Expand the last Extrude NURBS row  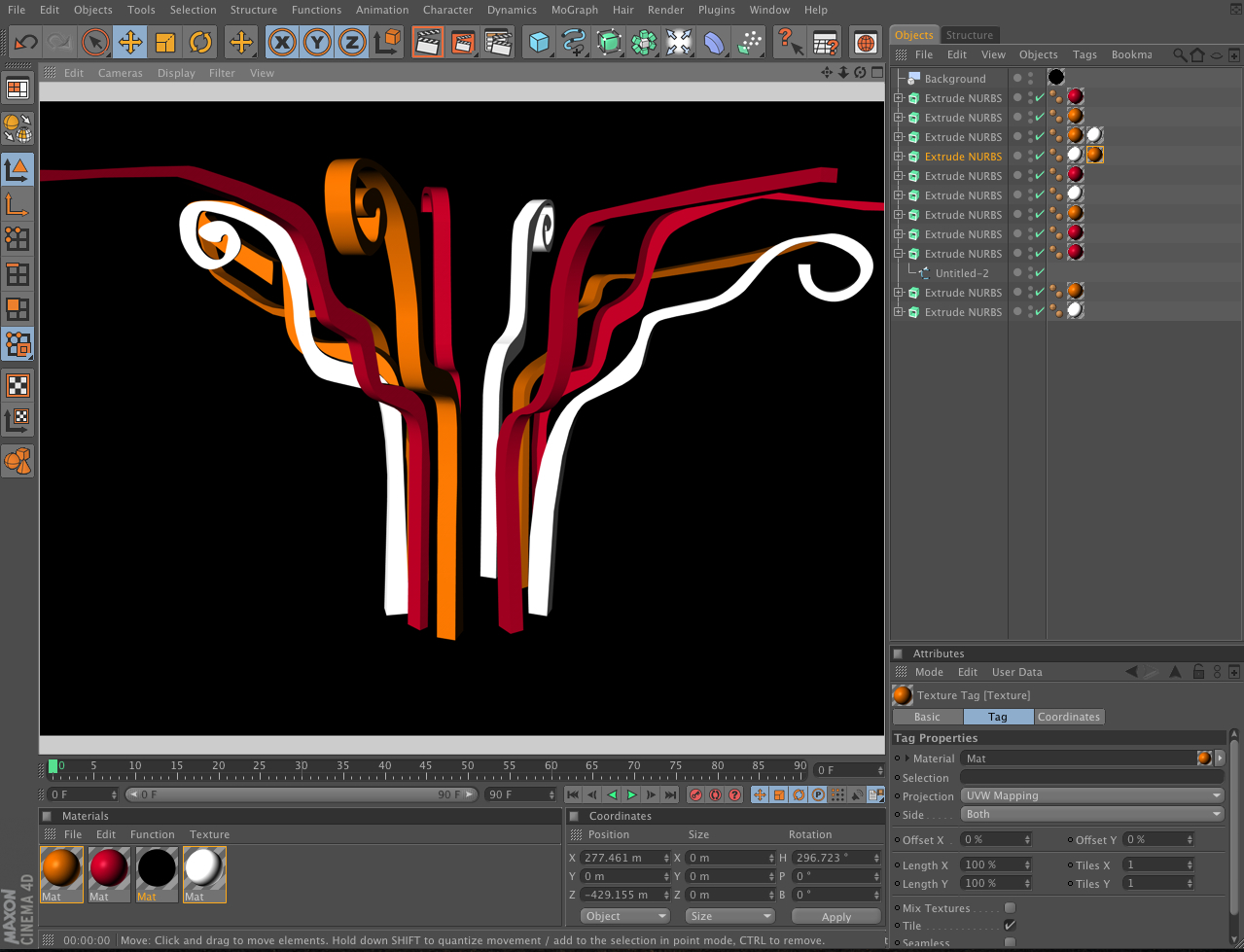899,312
